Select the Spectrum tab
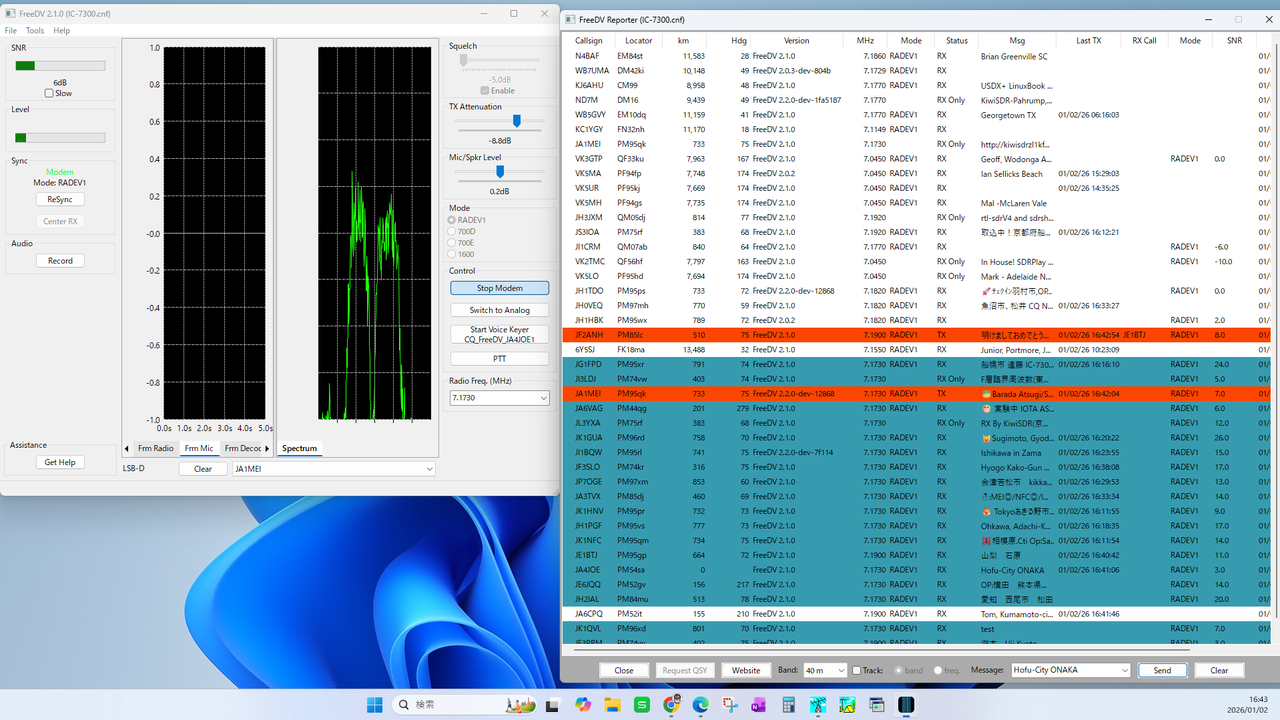 click(x=299, y=448)
